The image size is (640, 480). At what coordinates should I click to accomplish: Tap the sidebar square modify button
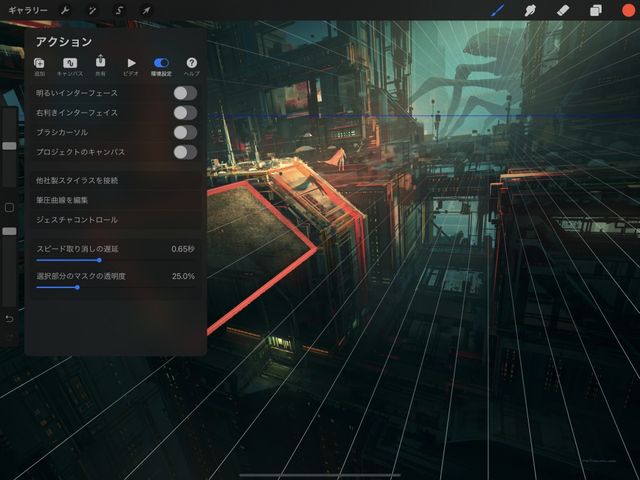click(x=9, y=208)
